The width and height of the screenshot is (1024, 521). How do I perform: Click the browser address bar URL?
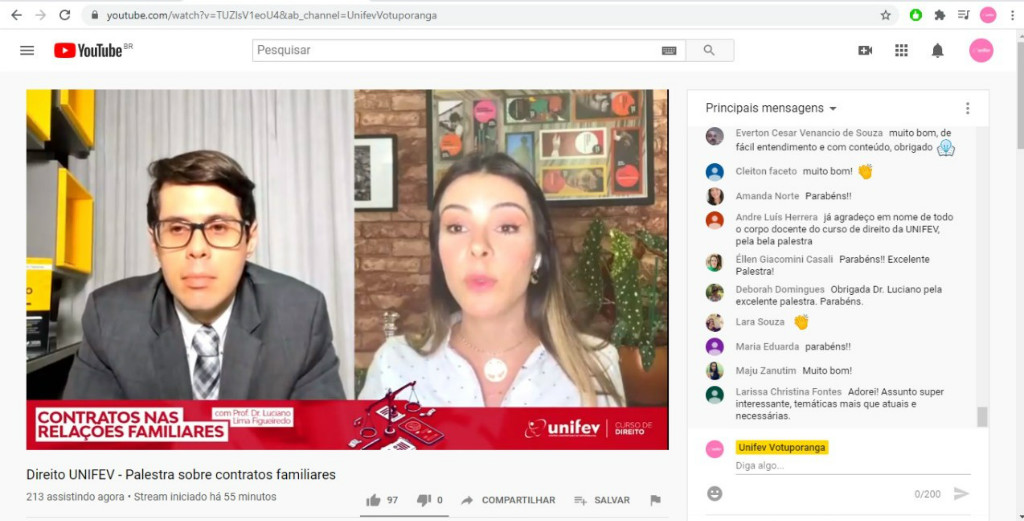272,15
